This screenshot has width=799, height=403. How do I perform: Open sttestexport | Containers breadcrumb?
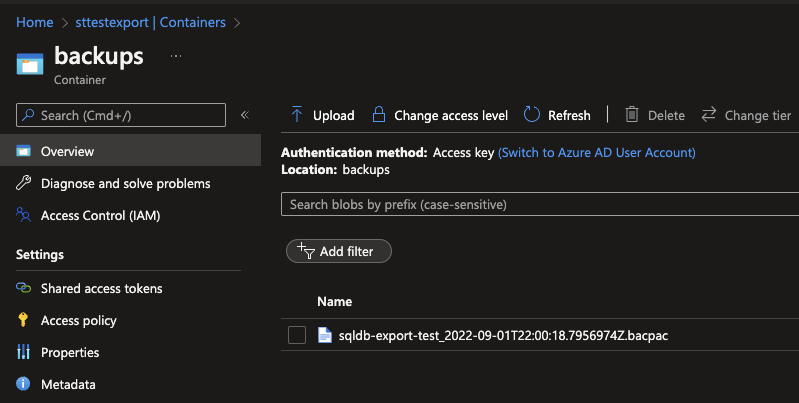[x=150, y=22]
